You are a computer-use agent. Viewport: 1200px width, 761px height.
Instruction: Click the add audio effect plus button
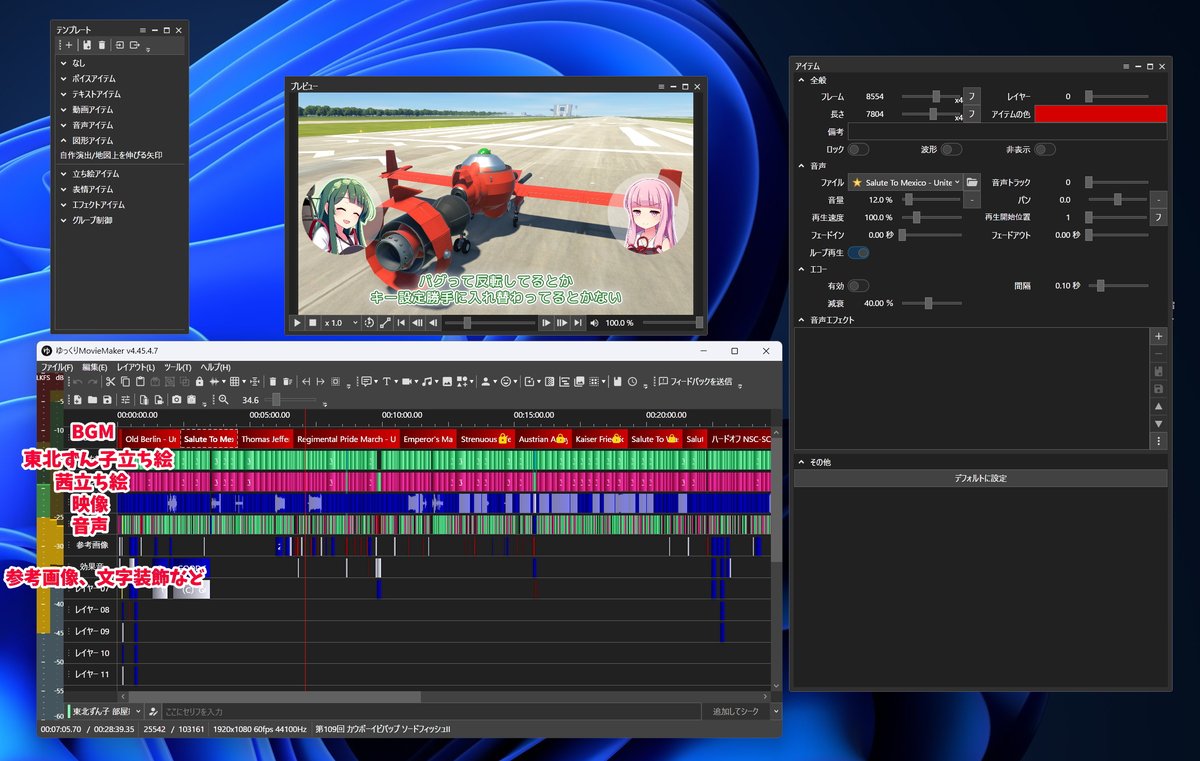(1159, 337)
